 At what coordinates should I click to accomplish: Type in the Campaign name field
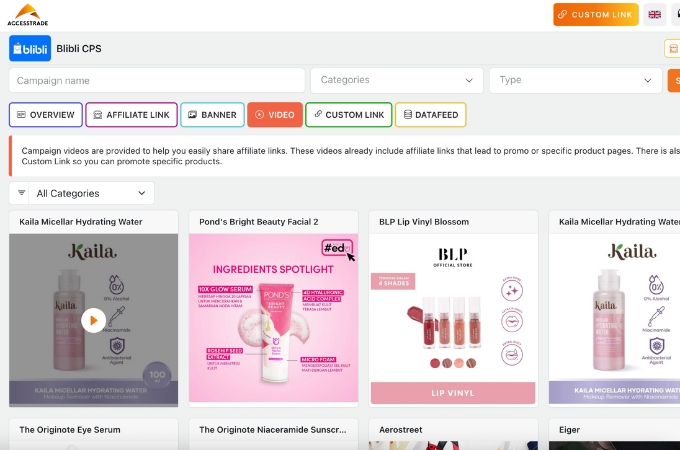coord(157,80)
